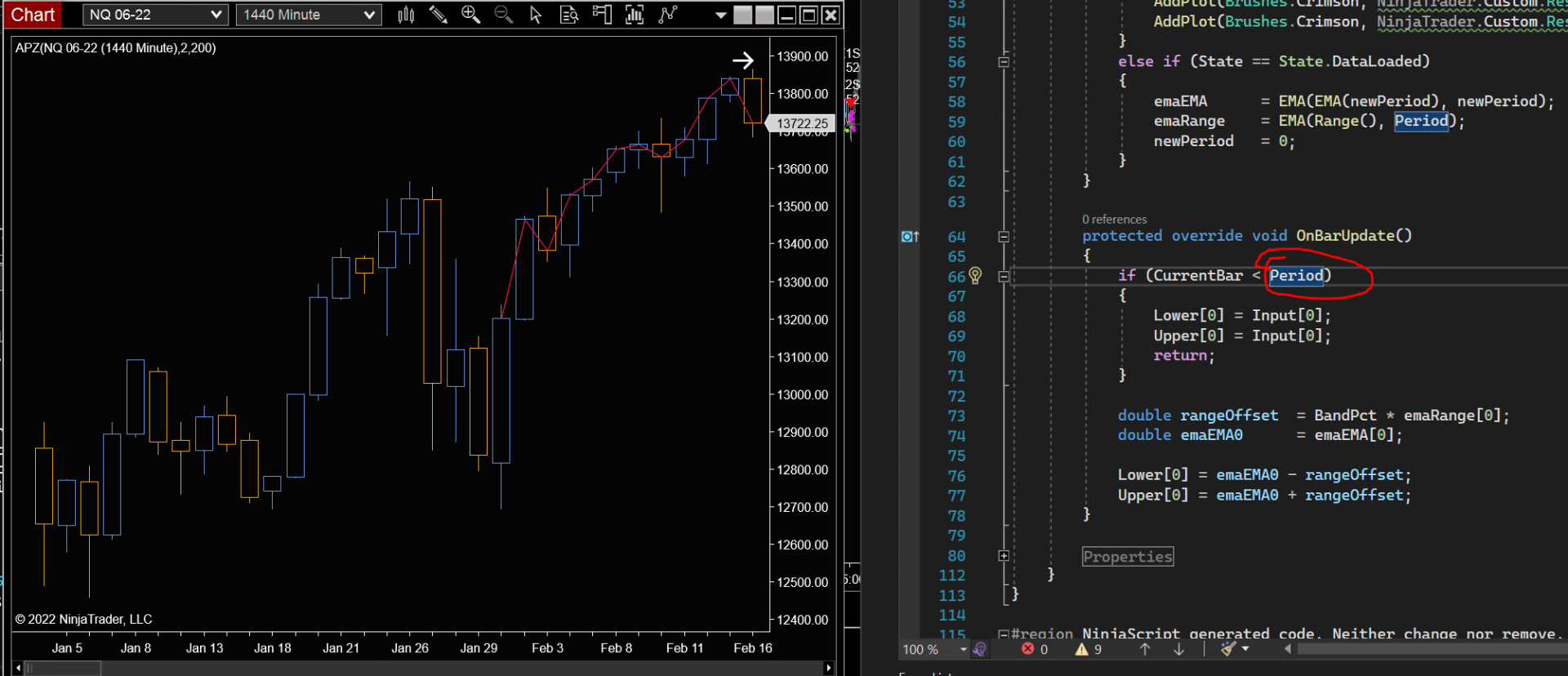The image size is (1568, 676).
Task: Expand the Properties region on line 80
Action: coord(1004,556)
